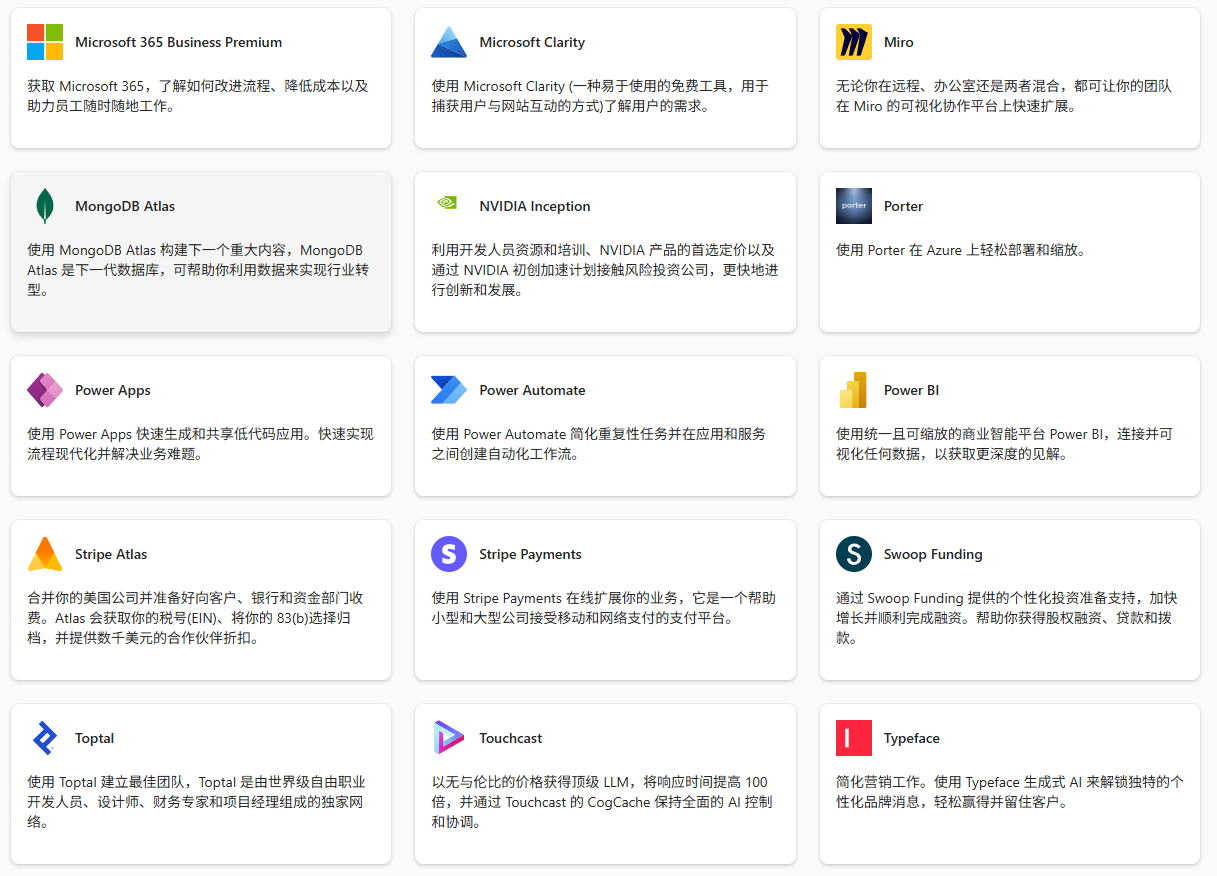Click the purple Power Apps icon
This screenshot has width=1217, height=876.
pyautogui.click(x=45, y=390)
